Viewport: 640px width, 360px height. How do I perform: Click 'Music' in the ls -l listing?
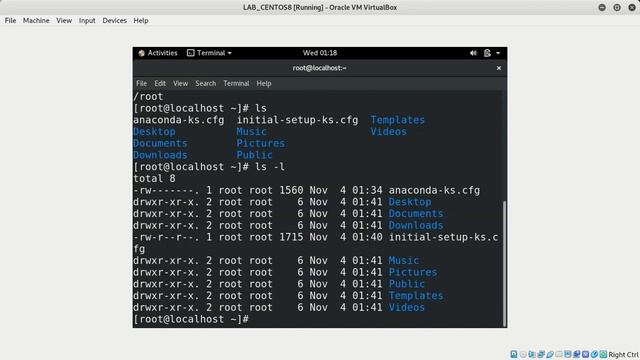pyautogui.click(x=404, y=260)
